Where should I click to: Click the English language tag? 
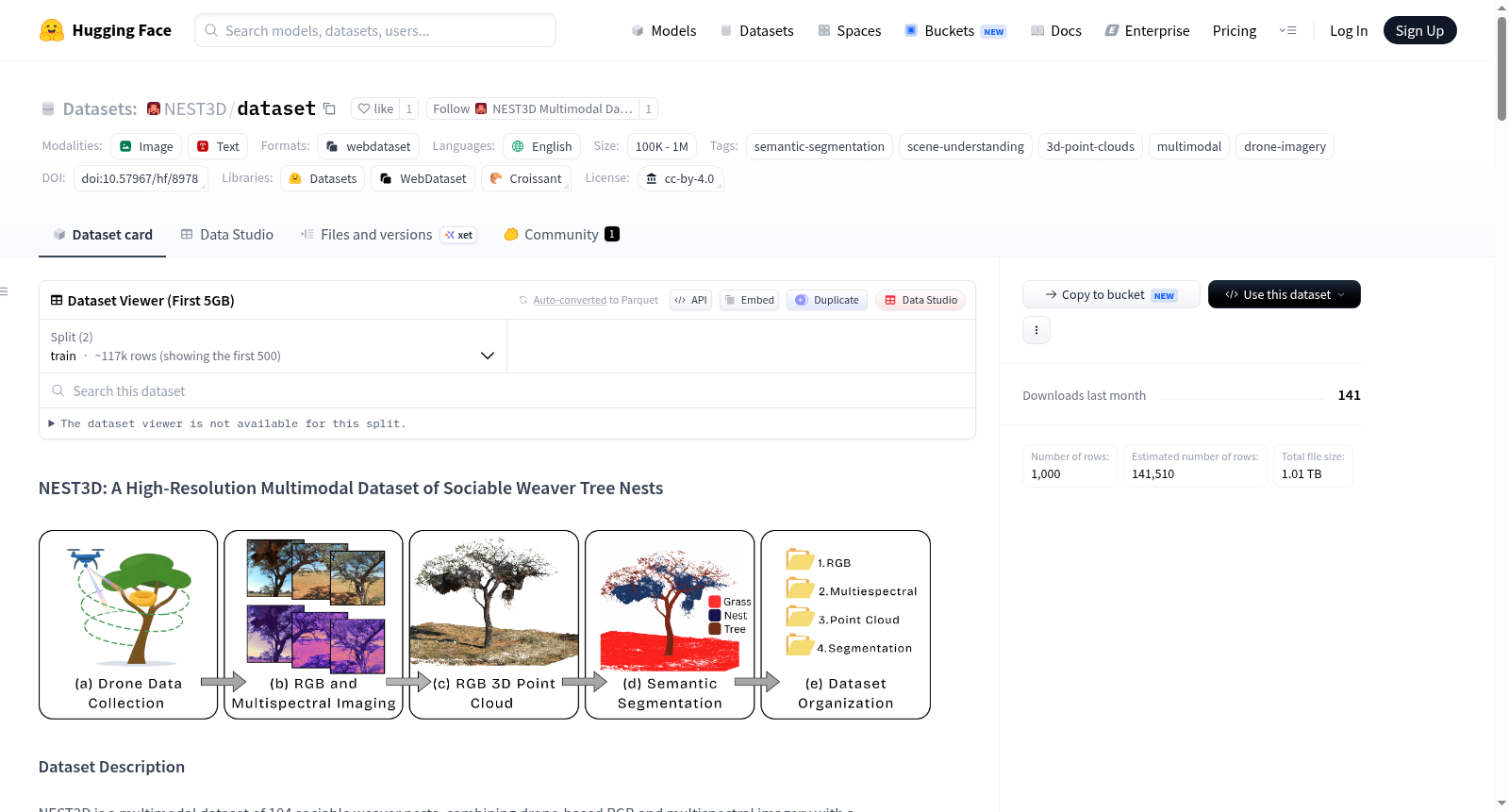tap(542, 146)
